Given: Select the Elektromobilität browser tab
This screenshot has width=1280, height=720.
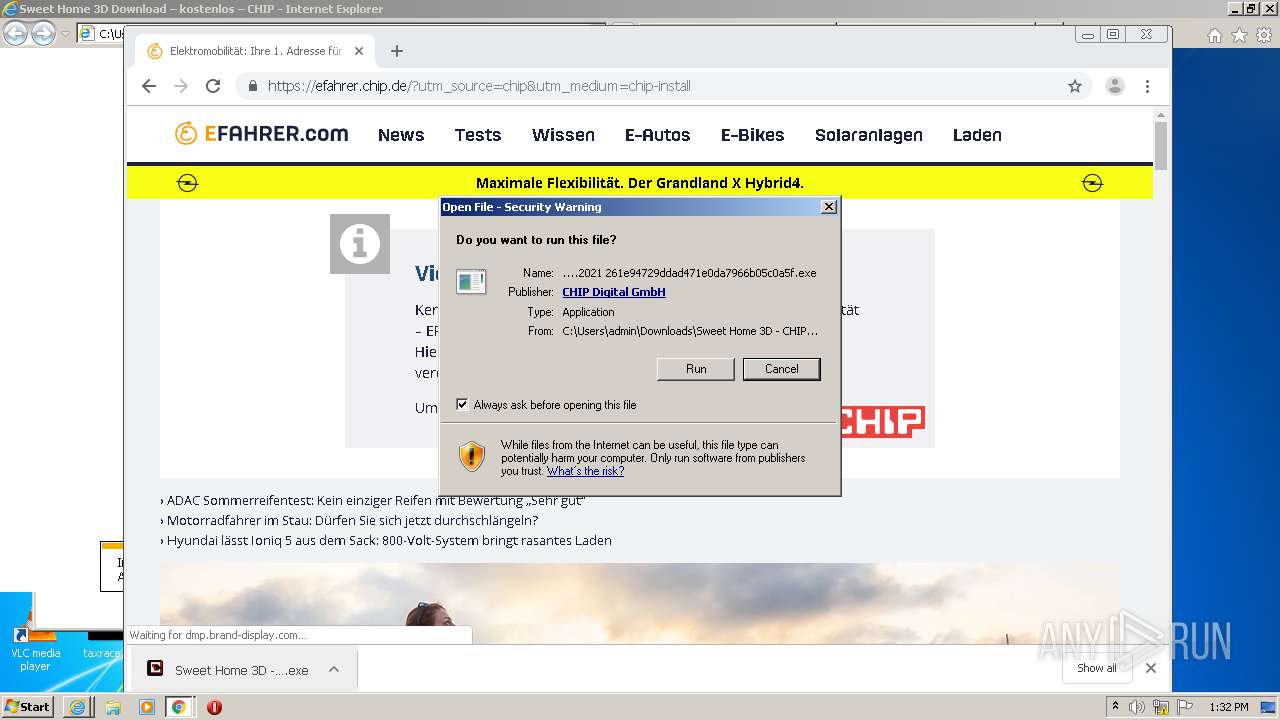Looking at the screenshot, I should pos(255,51).
